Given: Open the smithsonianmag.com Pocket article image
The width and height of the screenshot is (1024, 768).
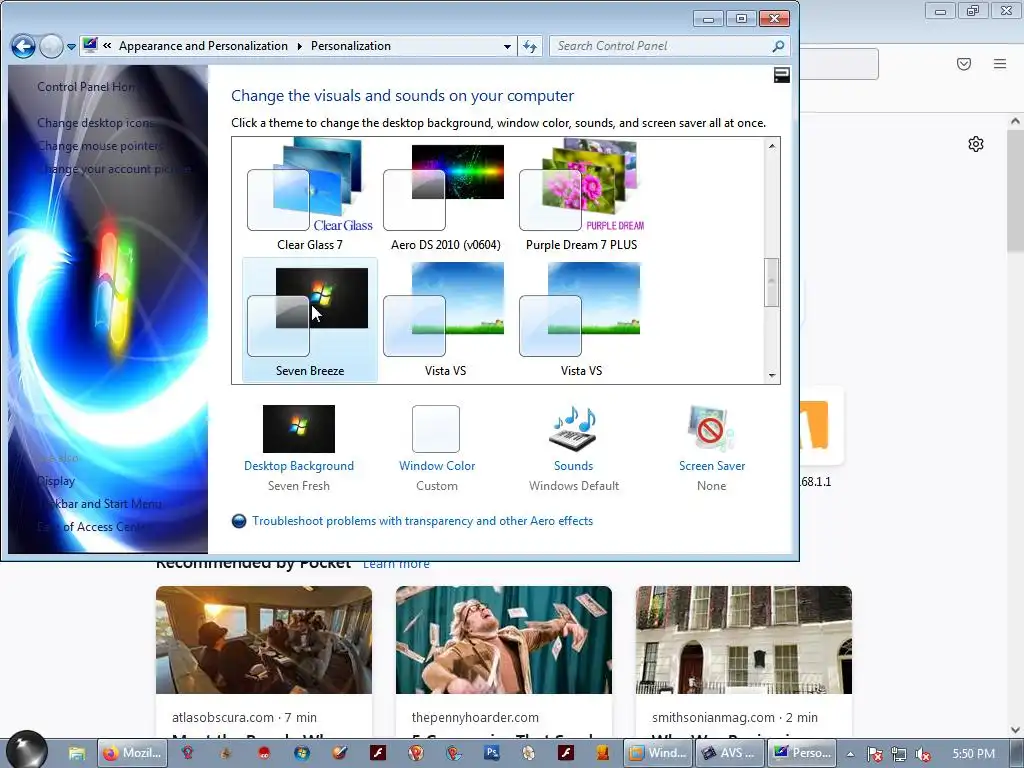Looking at the screenshot, I should click(x=744, y=640).
